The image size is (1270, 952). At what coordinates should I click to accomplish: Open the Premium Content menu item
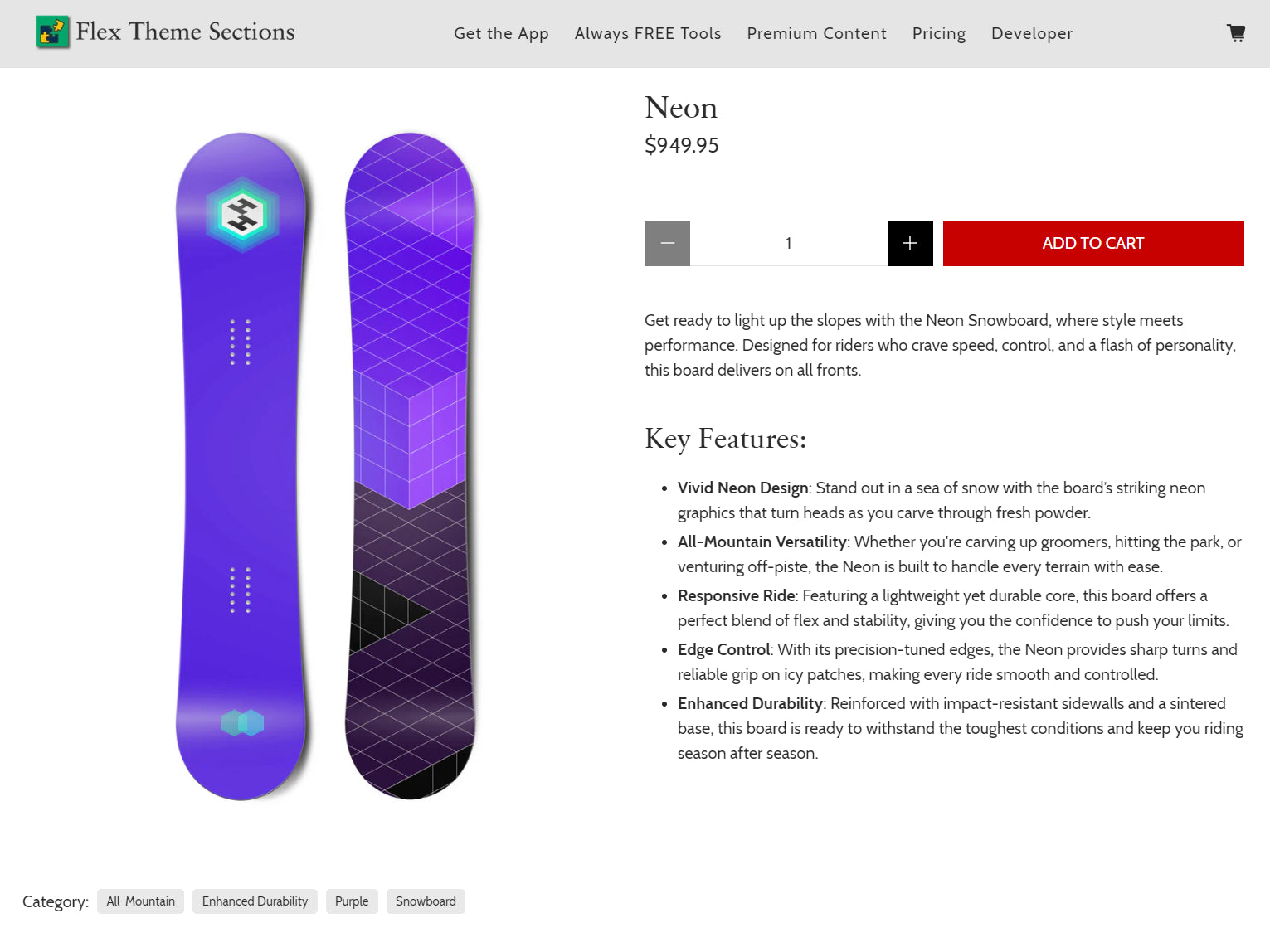coord(816,34)
